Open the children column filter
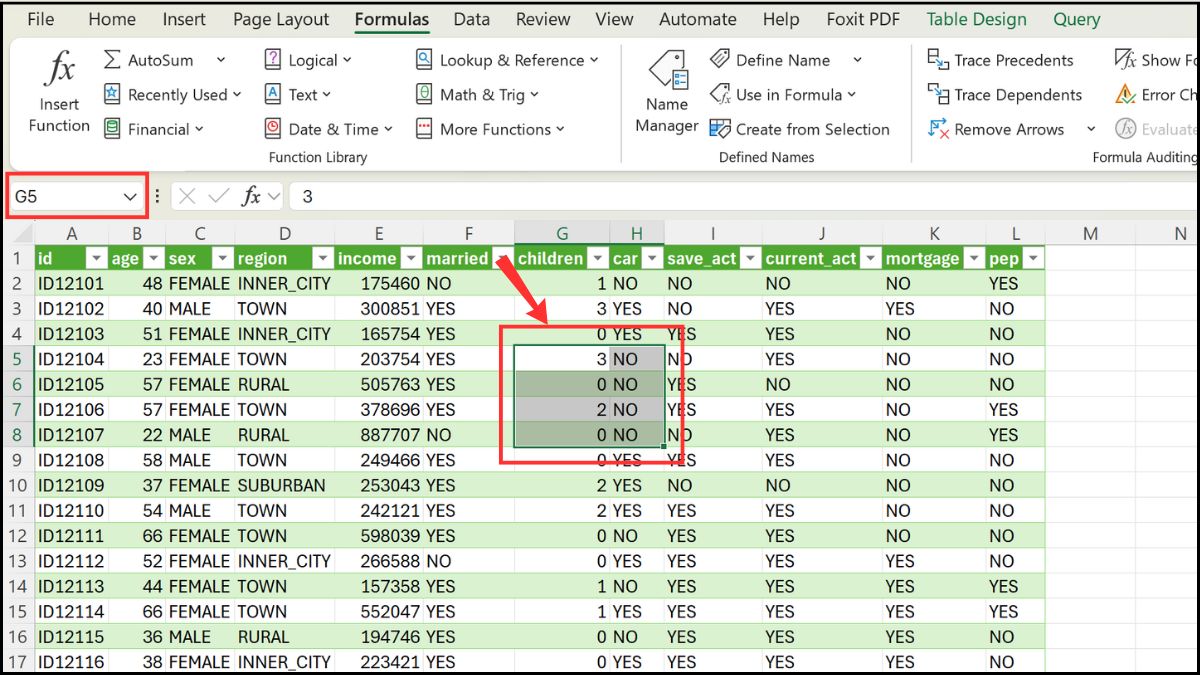1200x675 pixels. click(597, 258)
